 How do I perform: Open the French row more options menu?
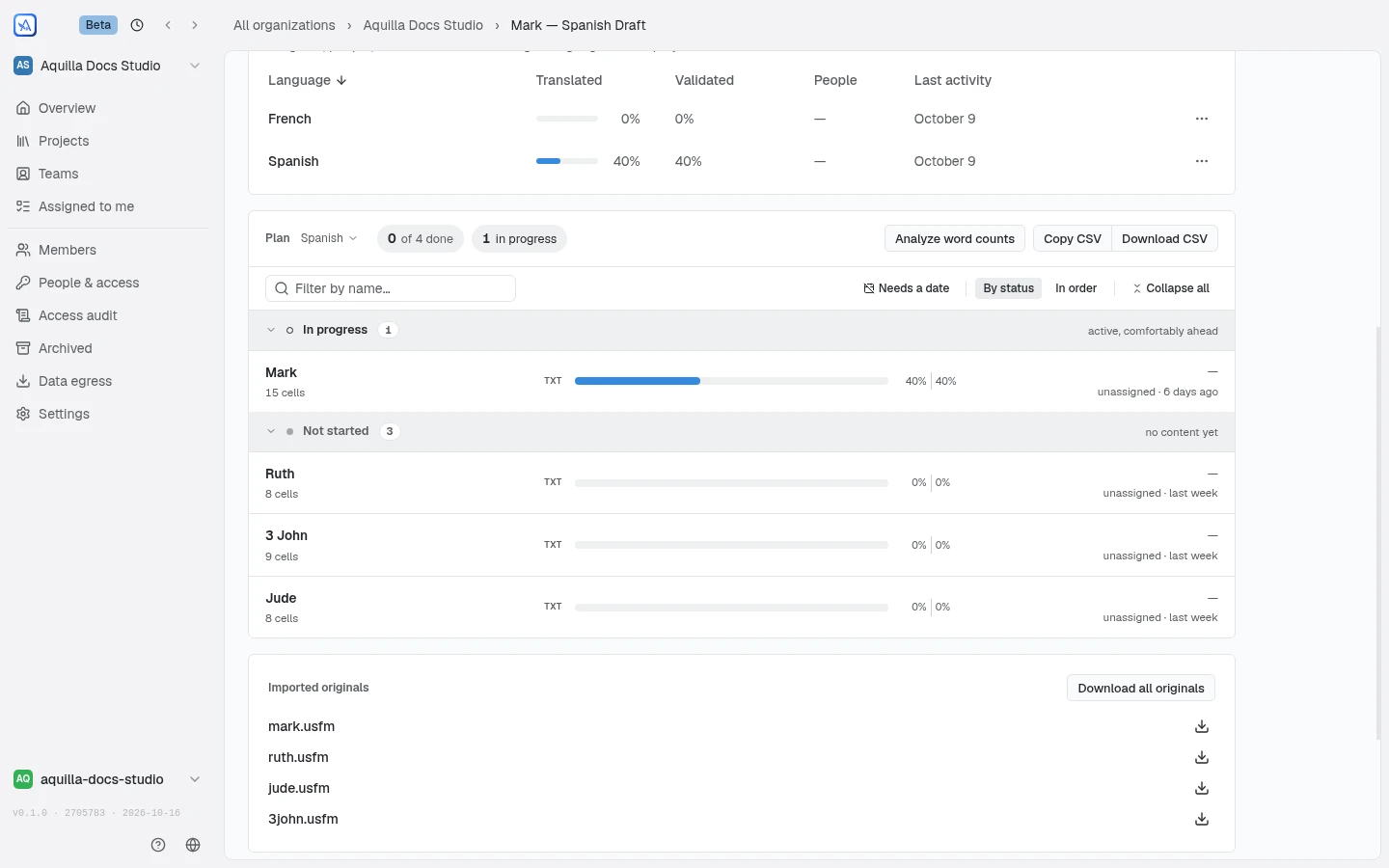point(1202,119)
